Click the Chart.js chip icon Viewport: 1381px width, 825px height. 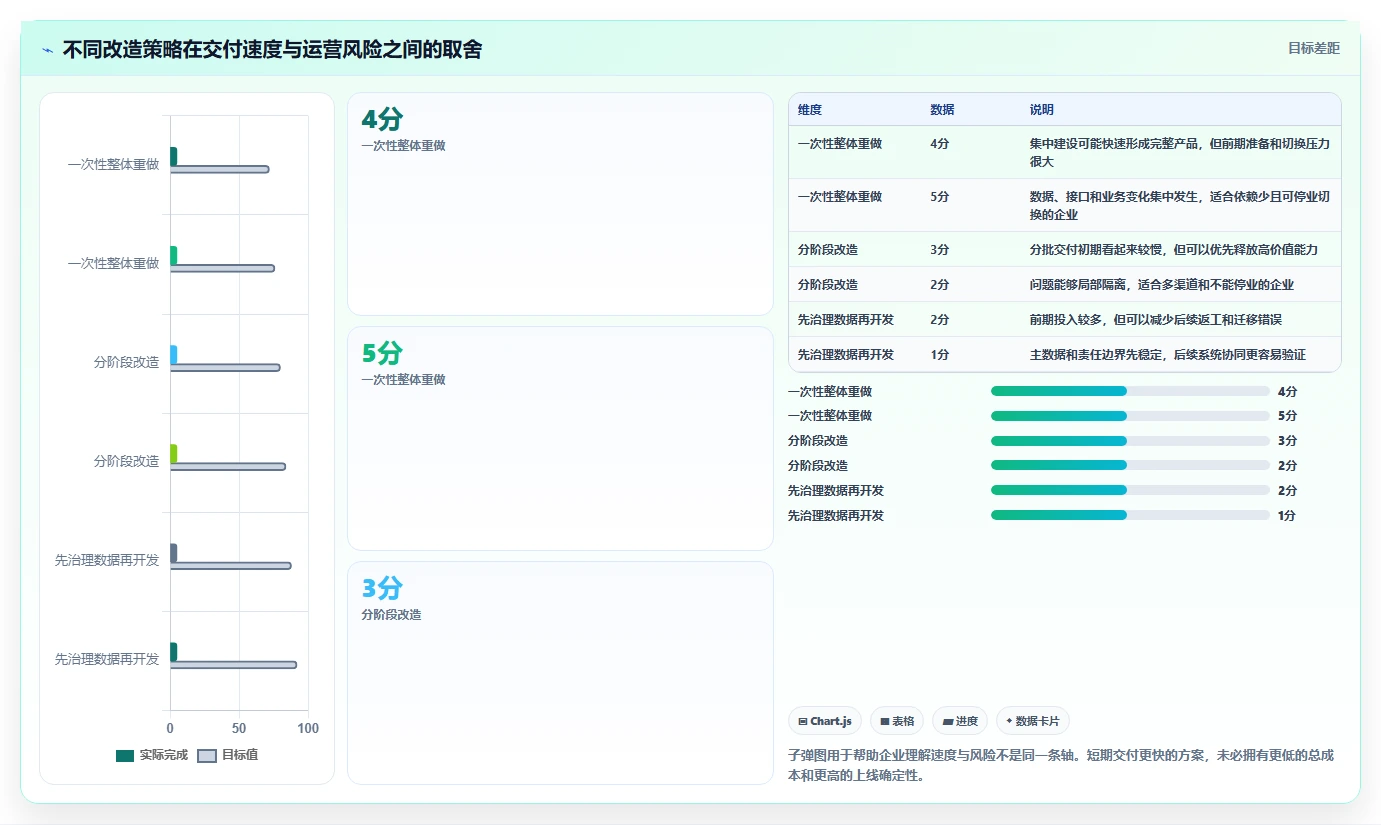[803, 721]
